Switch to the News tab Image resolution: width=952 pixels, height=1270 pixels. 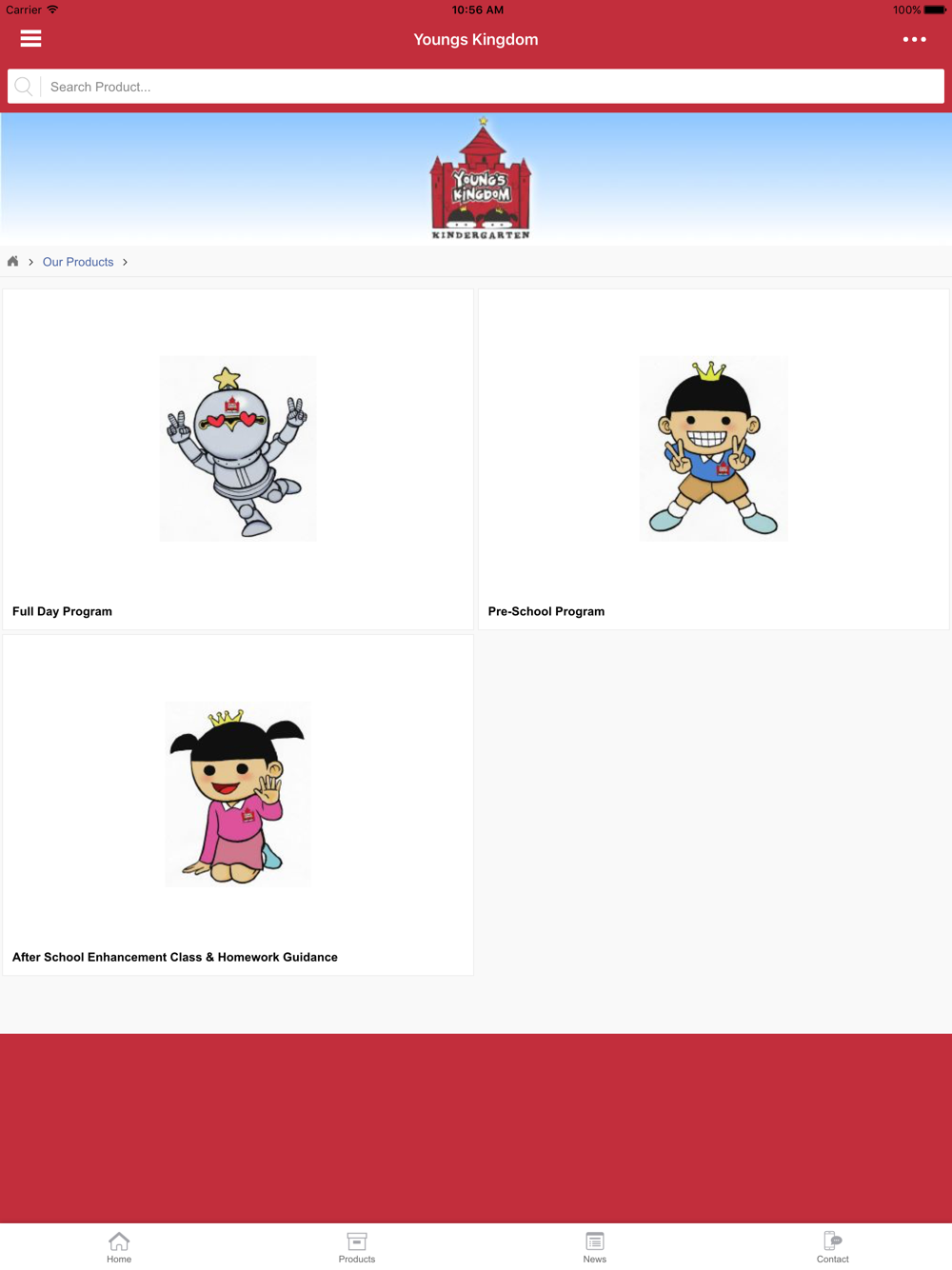pyautogui.click(x=595, y=1247)
